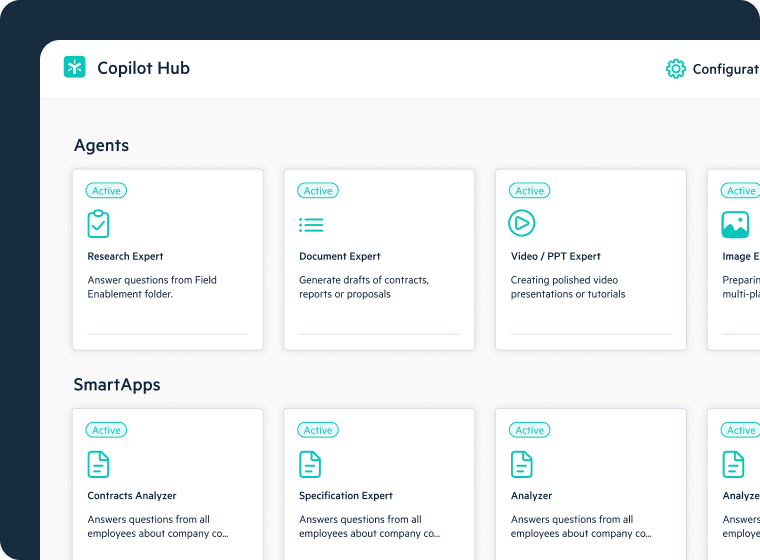Select the SmartApps section heading
The image size is (760, 560).
(x=116, y=385)
